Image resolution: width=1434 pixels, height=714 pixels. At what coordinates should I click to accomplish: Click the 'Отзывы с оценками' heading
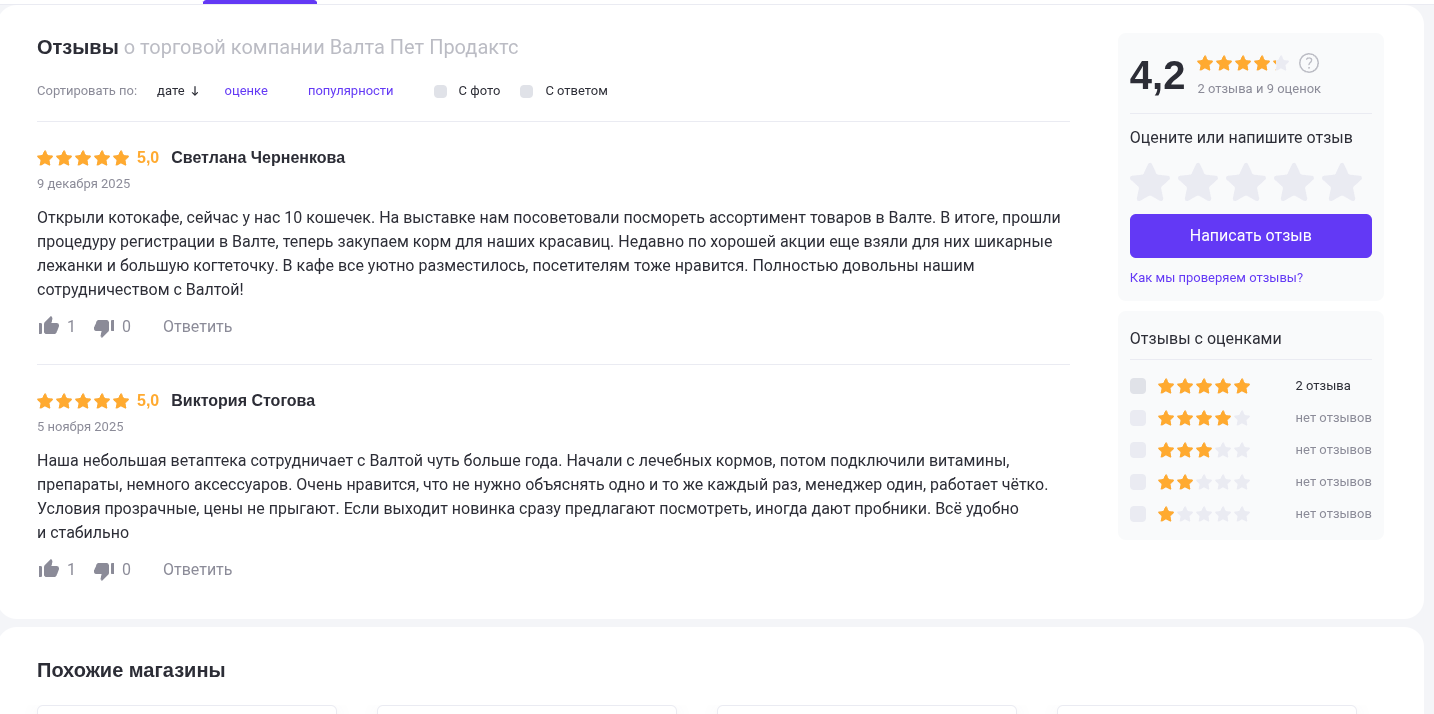1206,339
